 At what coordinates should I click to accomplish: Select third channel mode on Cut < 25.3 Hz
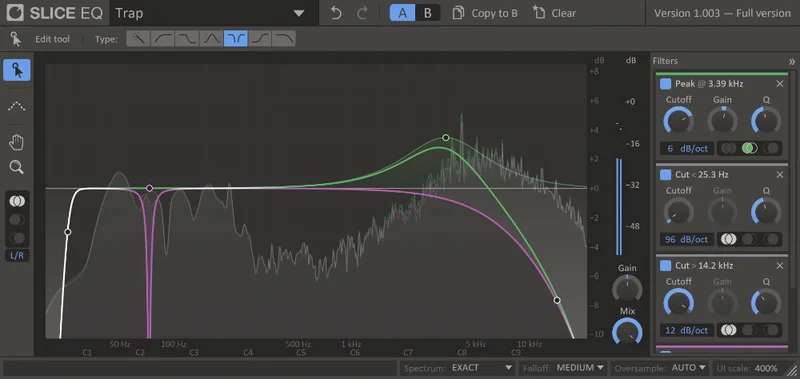point(771,239)
